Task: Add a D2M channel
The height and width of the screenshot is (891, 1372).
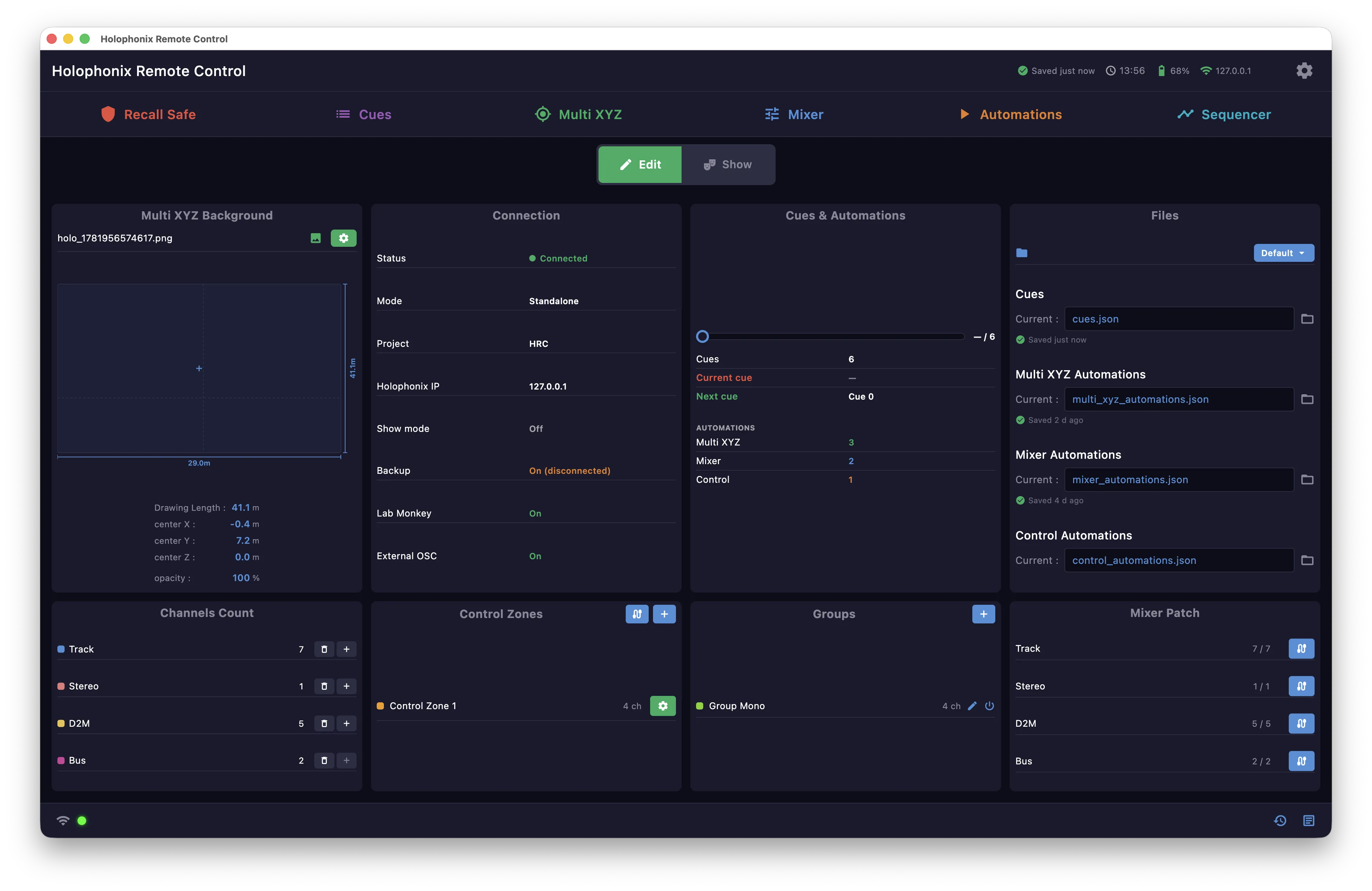Action: pyautogui.click(x=347, y=723)
